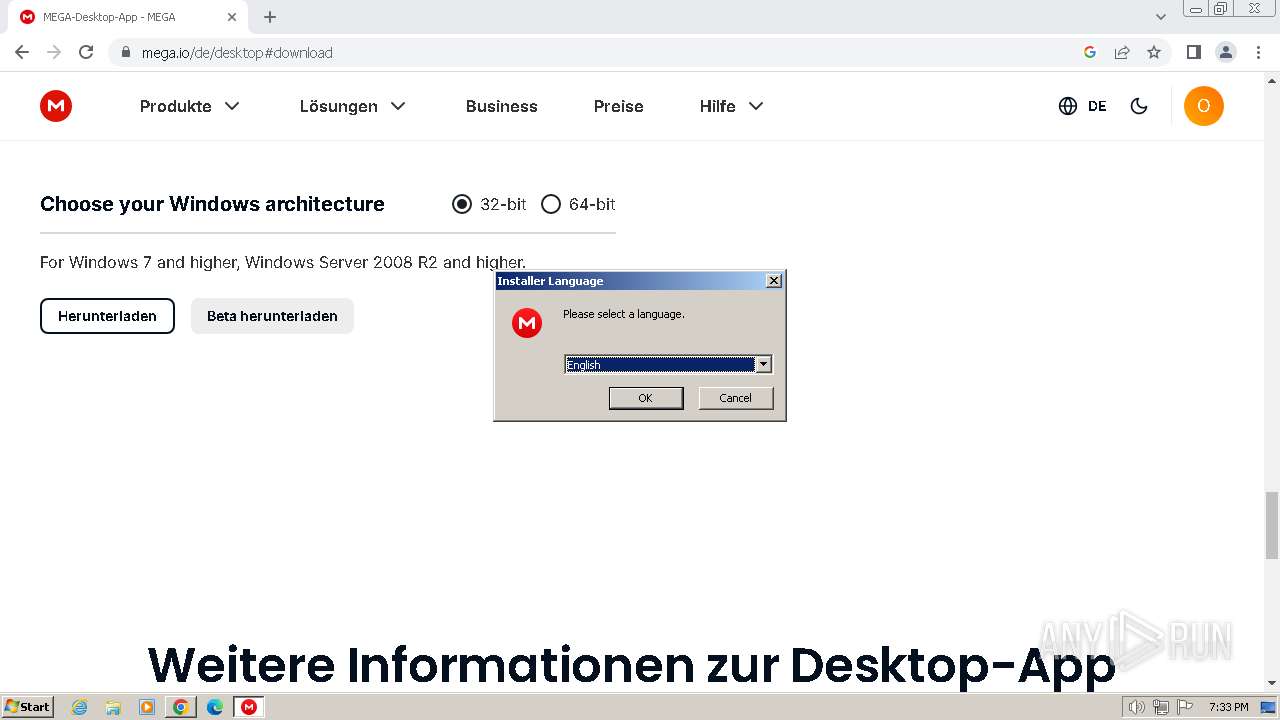Open Action Center flag icon
This screenshot has width=1280, height=720.
pyautogui.click(x=1183, y=707)
